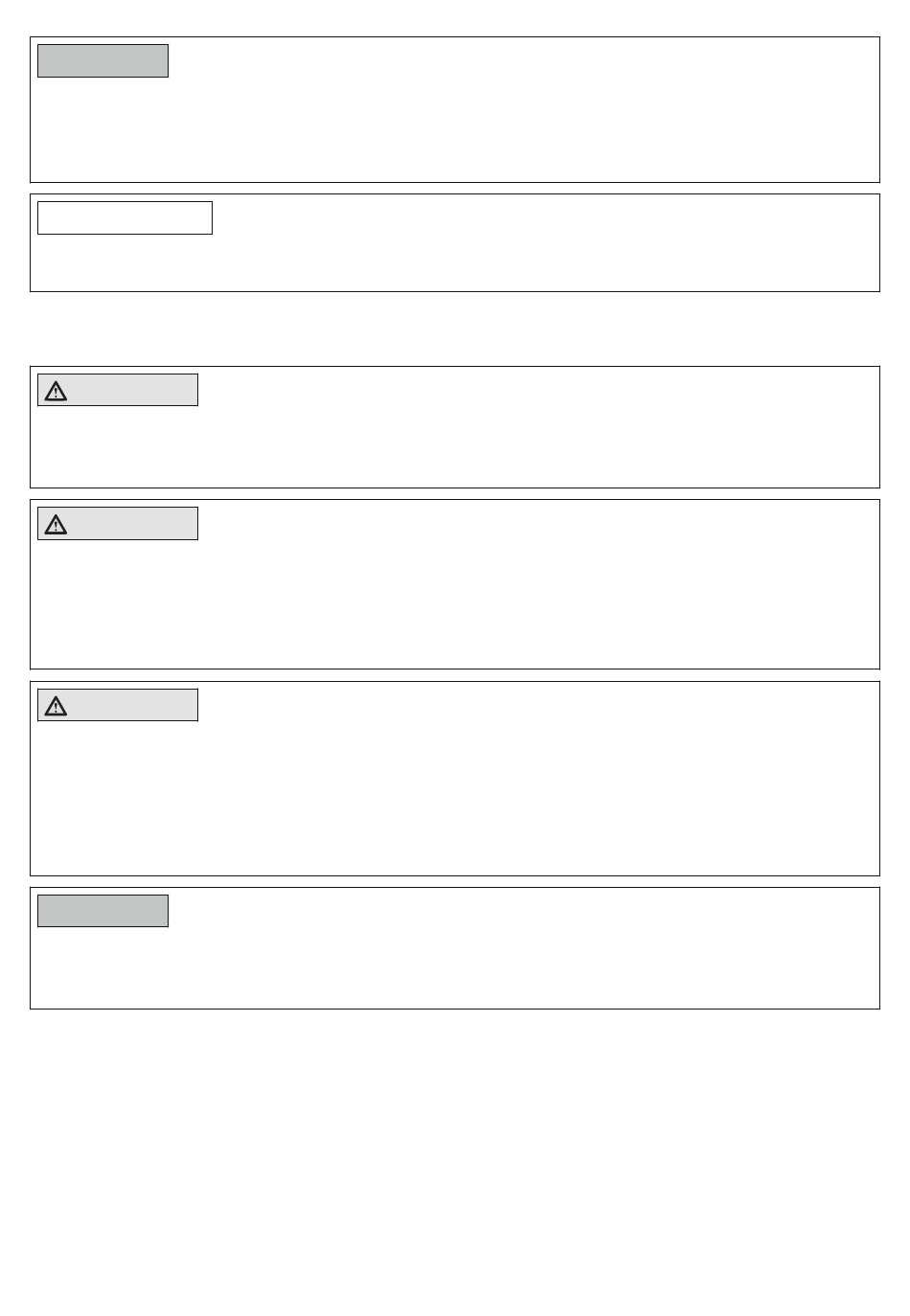This screenshot has height=1316, width=910.
Task: Select the dark gray label in the bottom box
Action: 102,911
